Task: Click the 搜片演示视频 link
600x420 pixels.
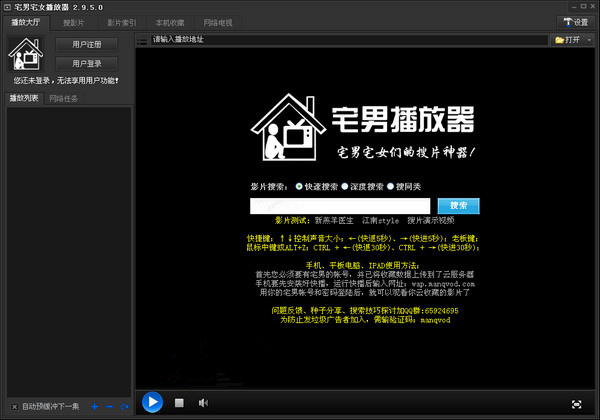Action: tap(430, 220)
